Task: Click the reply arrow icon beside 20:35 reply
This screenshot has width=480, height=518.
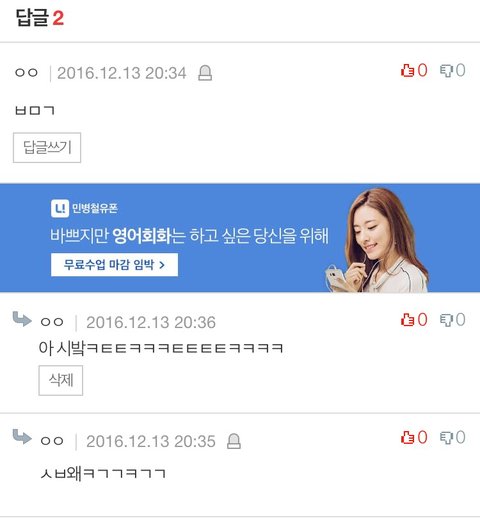Action: (x=22, y=437)
